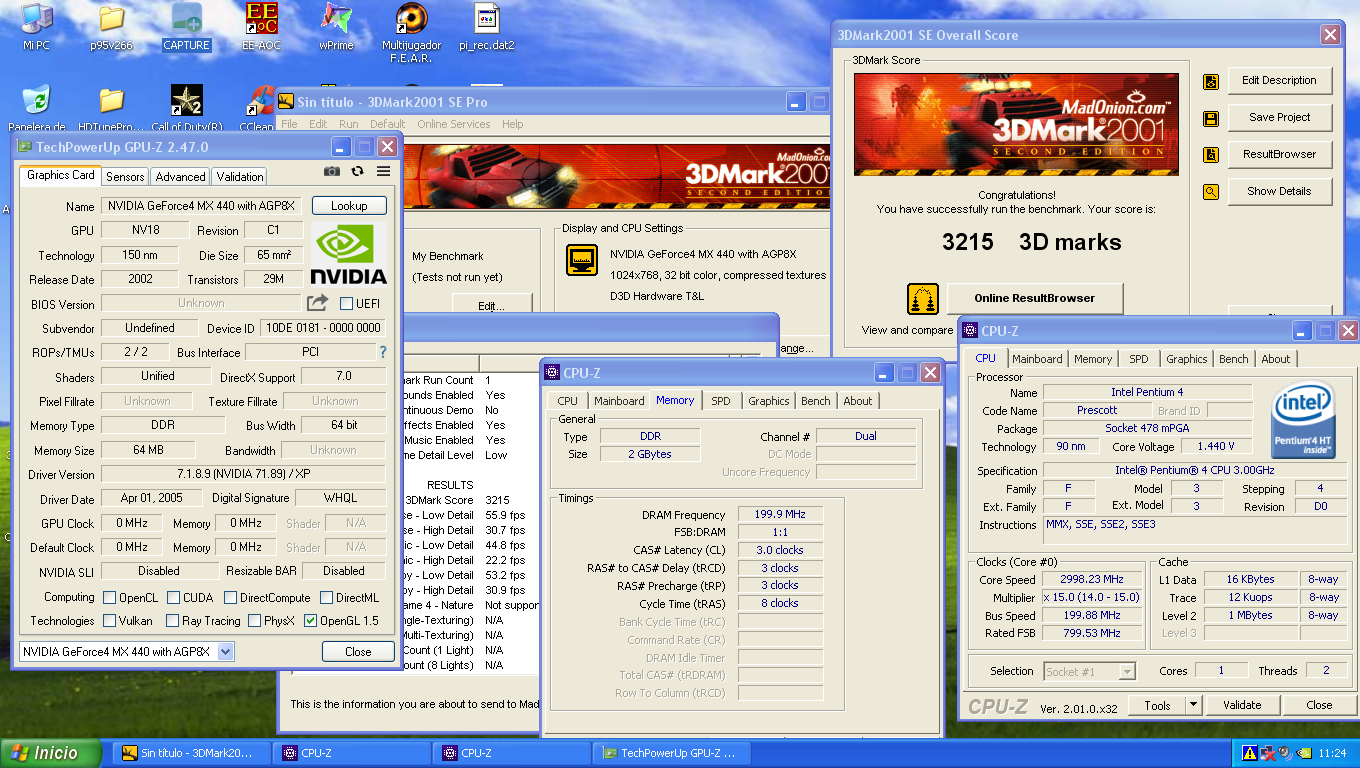Open the Bench tab in right CPU-Z window
Image resolution: width=1360 pixels, height=768 pixels.
(1233, 359)
